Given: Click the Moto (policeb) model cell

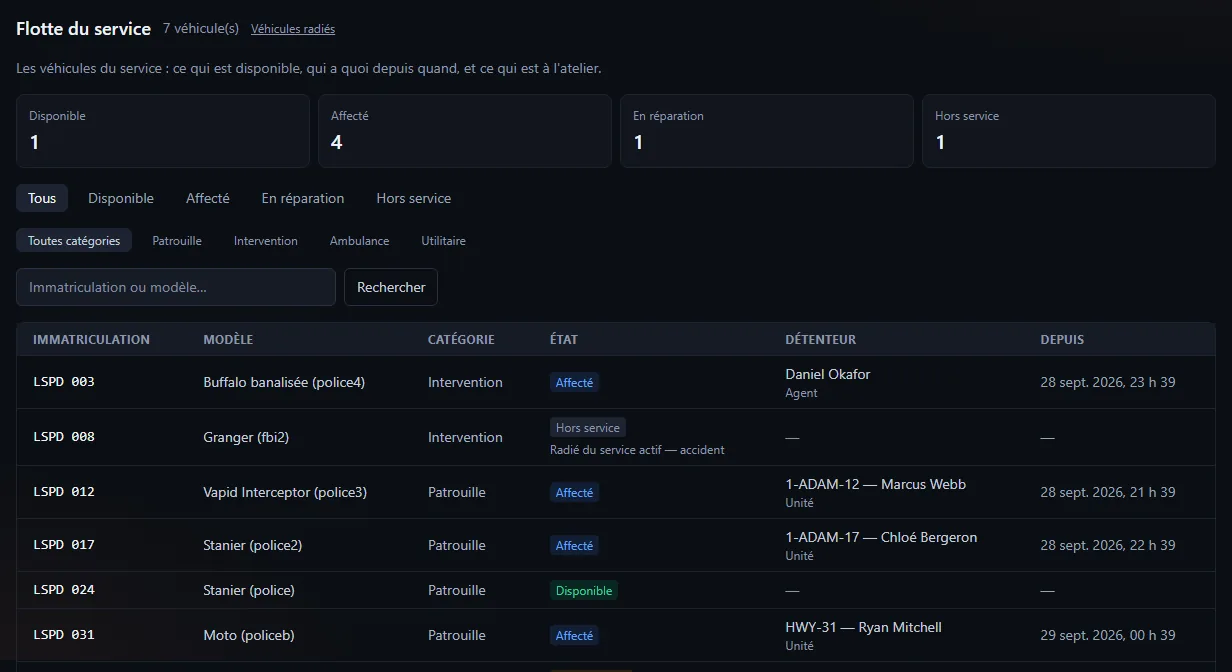Looking at the screenshot, I should [x=249, y=635].
